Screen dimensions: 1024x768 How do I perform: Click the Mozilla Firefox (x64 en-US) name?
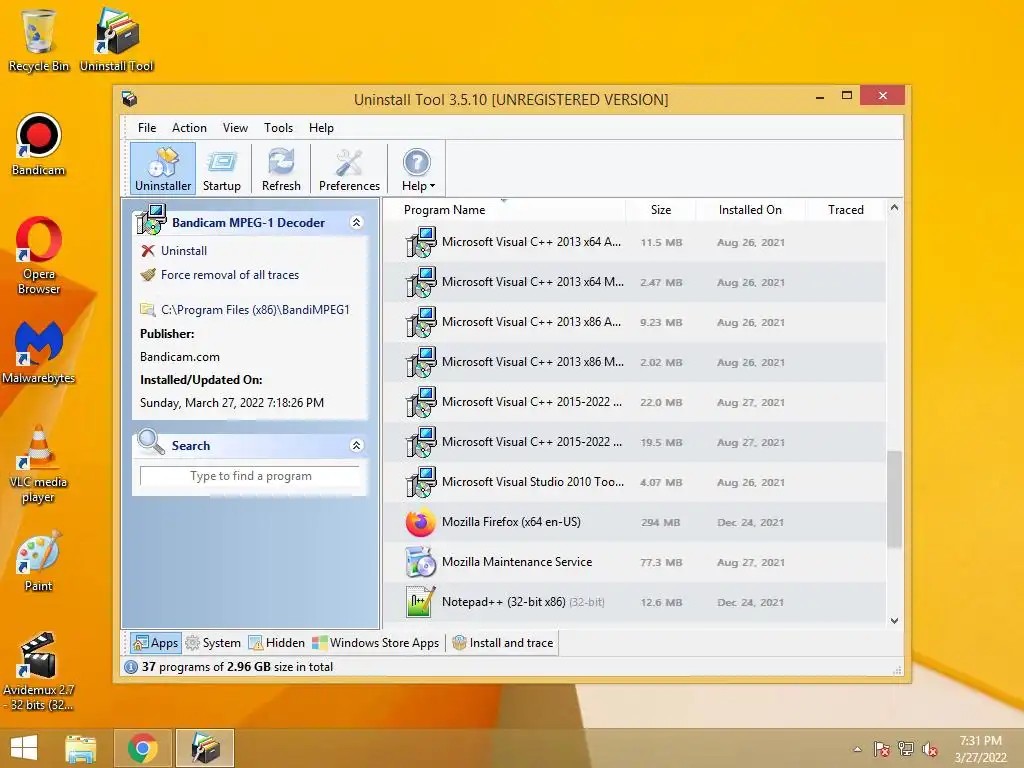tap(511, 522)
